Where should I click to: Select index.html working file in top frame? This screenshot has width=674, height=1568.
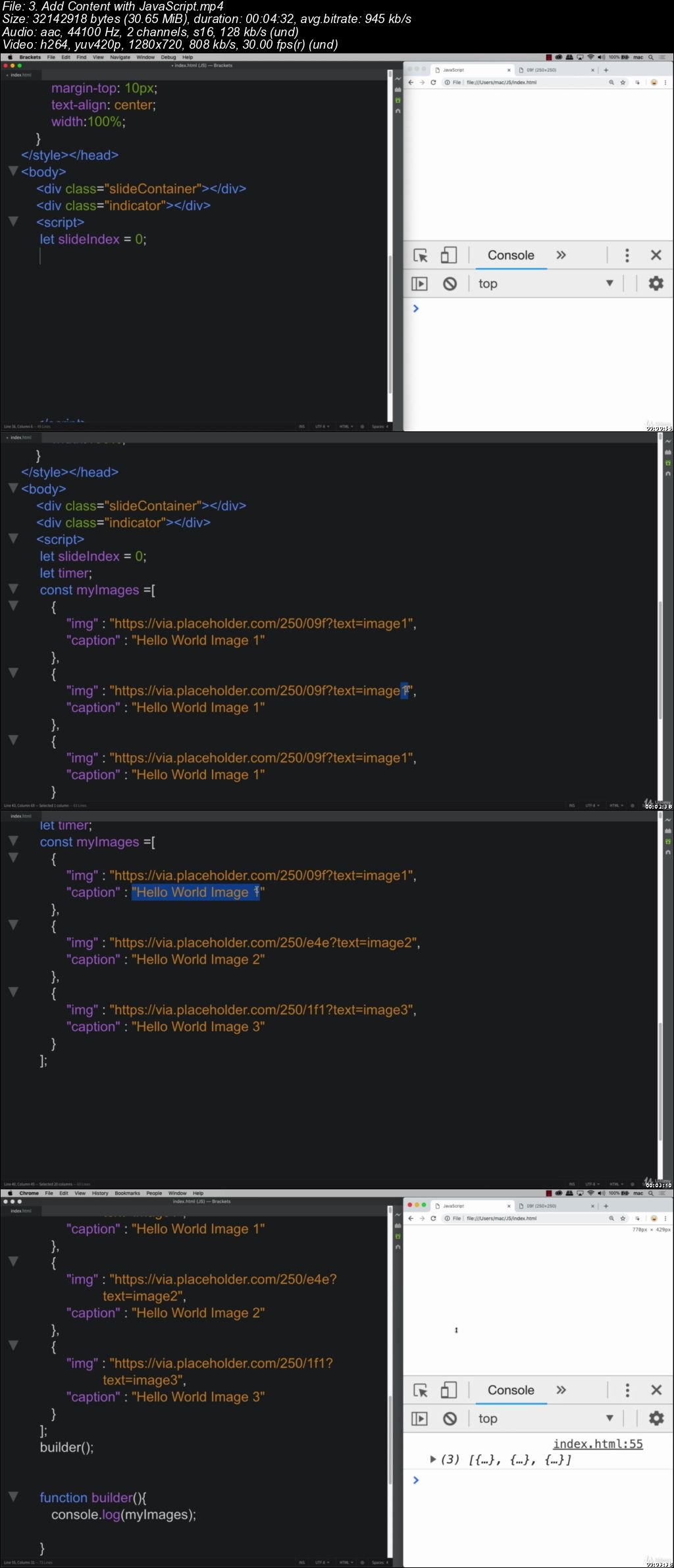click(x=20, y=75)
